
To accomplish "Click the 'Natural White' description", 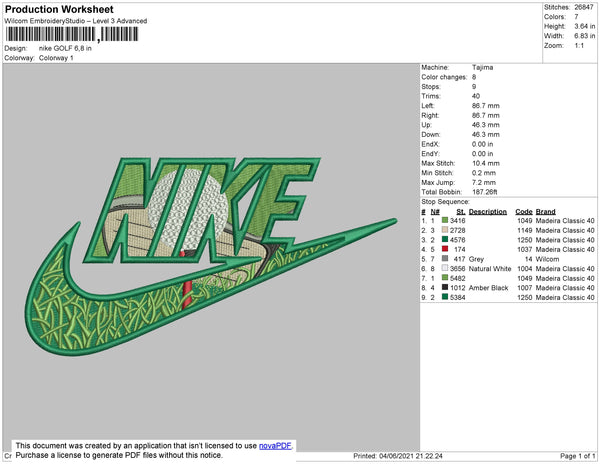I will [x=490, y=269].
